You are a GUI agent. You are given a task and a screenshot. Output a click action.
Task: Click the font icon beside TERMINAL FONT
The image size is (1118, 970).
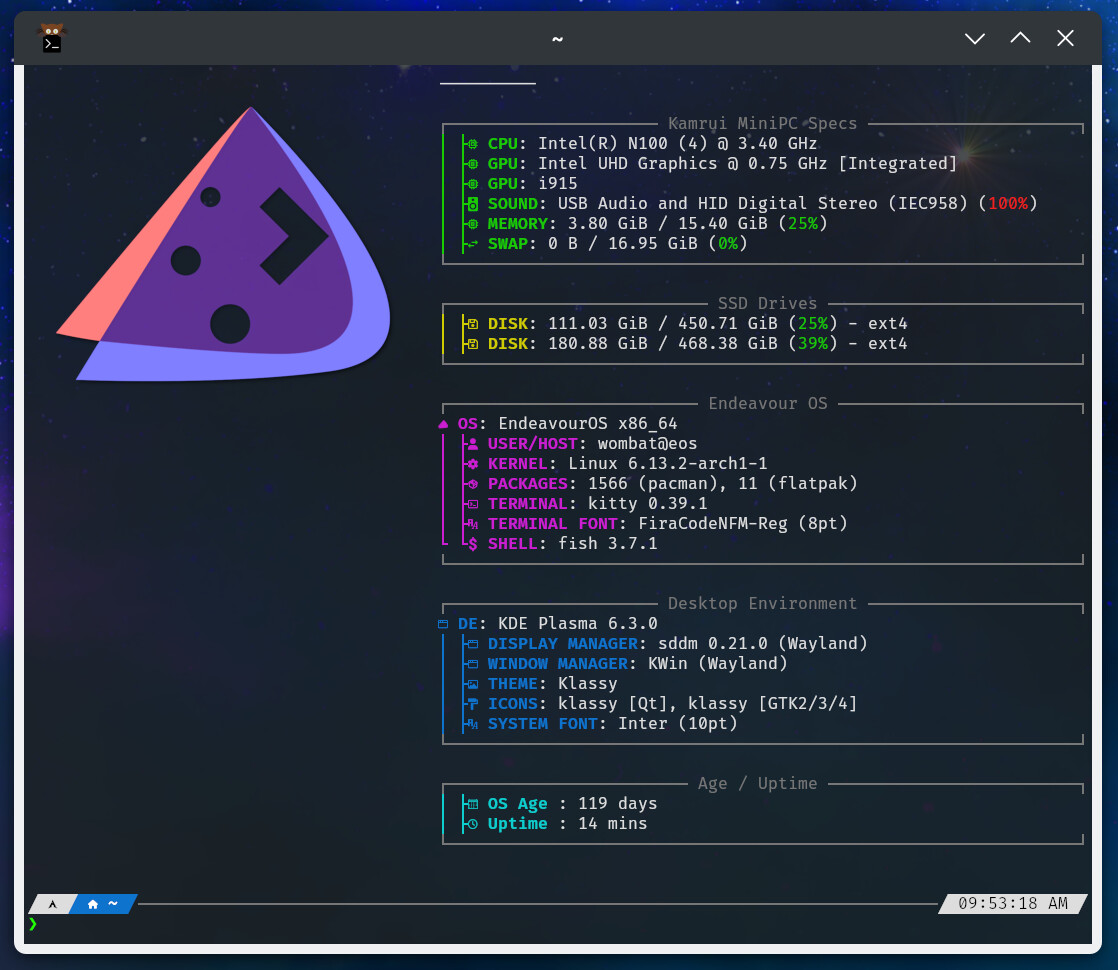[473, 524]
